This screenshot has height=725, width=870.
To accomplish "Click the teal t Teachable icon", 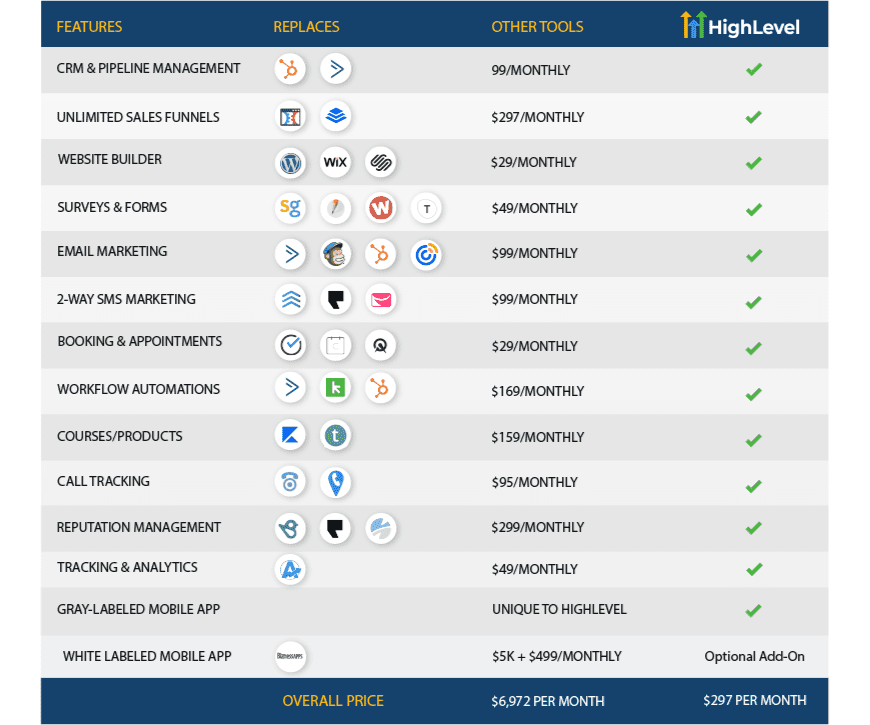I will click(336, 435).
